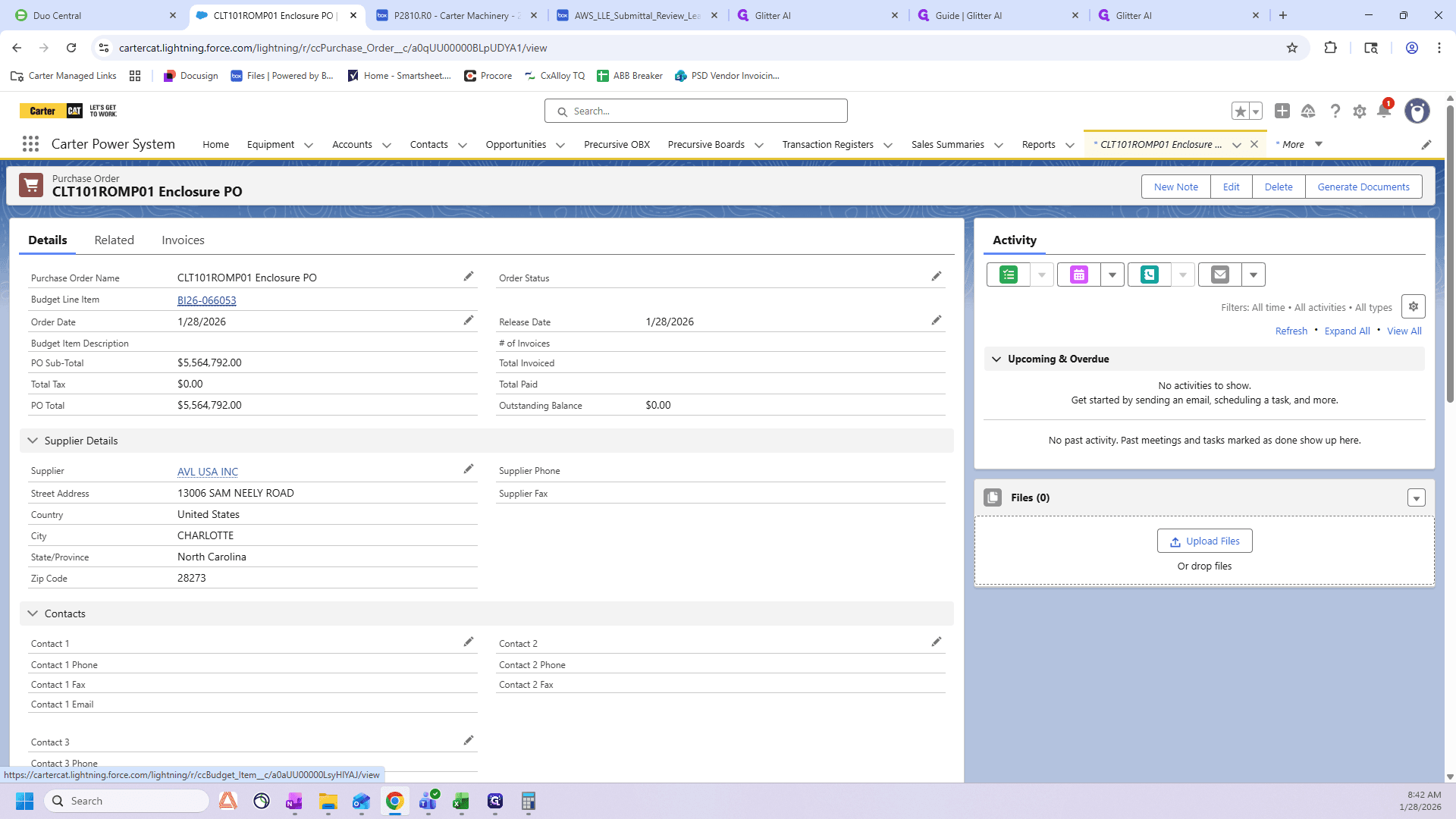Image resolution: width=1456 pixels, height=819 pixels.
Task: Edit Supplier field pencil icon
Action: 469,469
